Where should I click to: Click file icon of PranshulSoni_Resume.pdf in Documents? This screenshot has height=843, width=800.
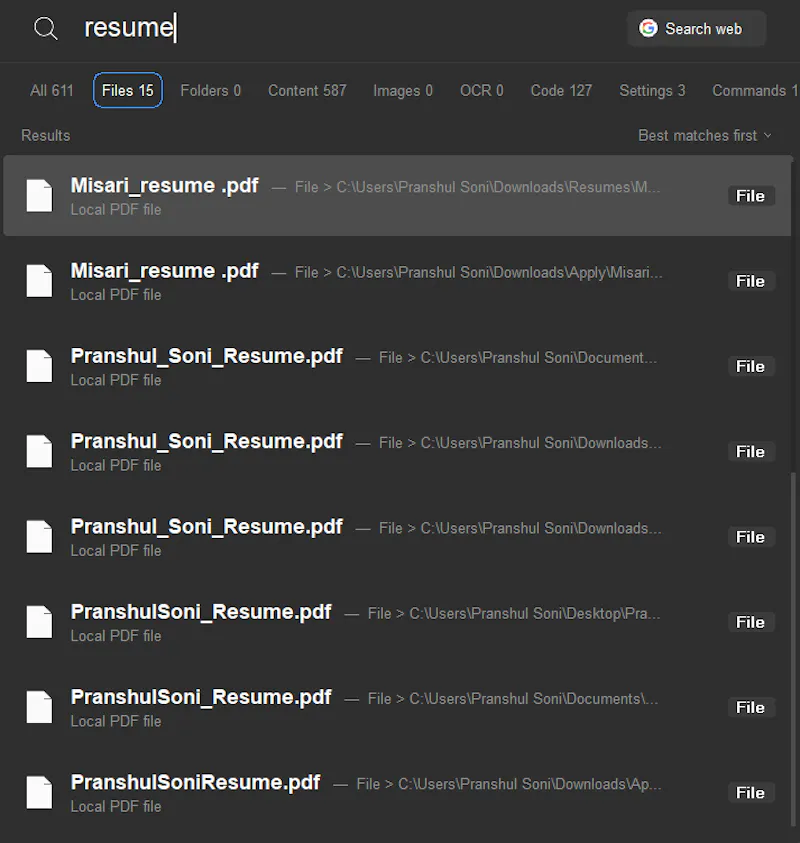[x=40, y=707]
